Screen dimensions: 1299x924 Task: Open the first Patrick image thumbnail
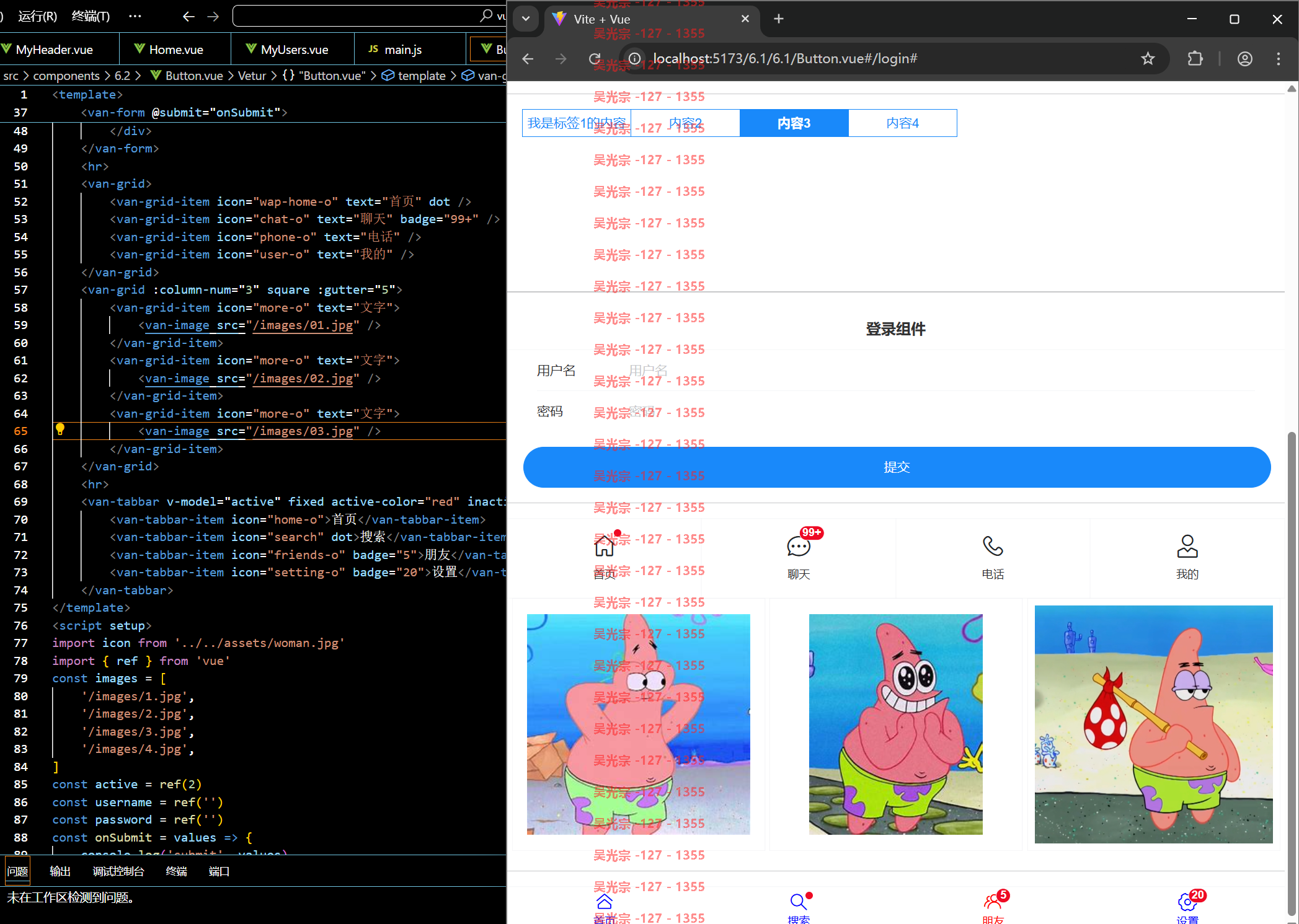[x=639, y=724]
